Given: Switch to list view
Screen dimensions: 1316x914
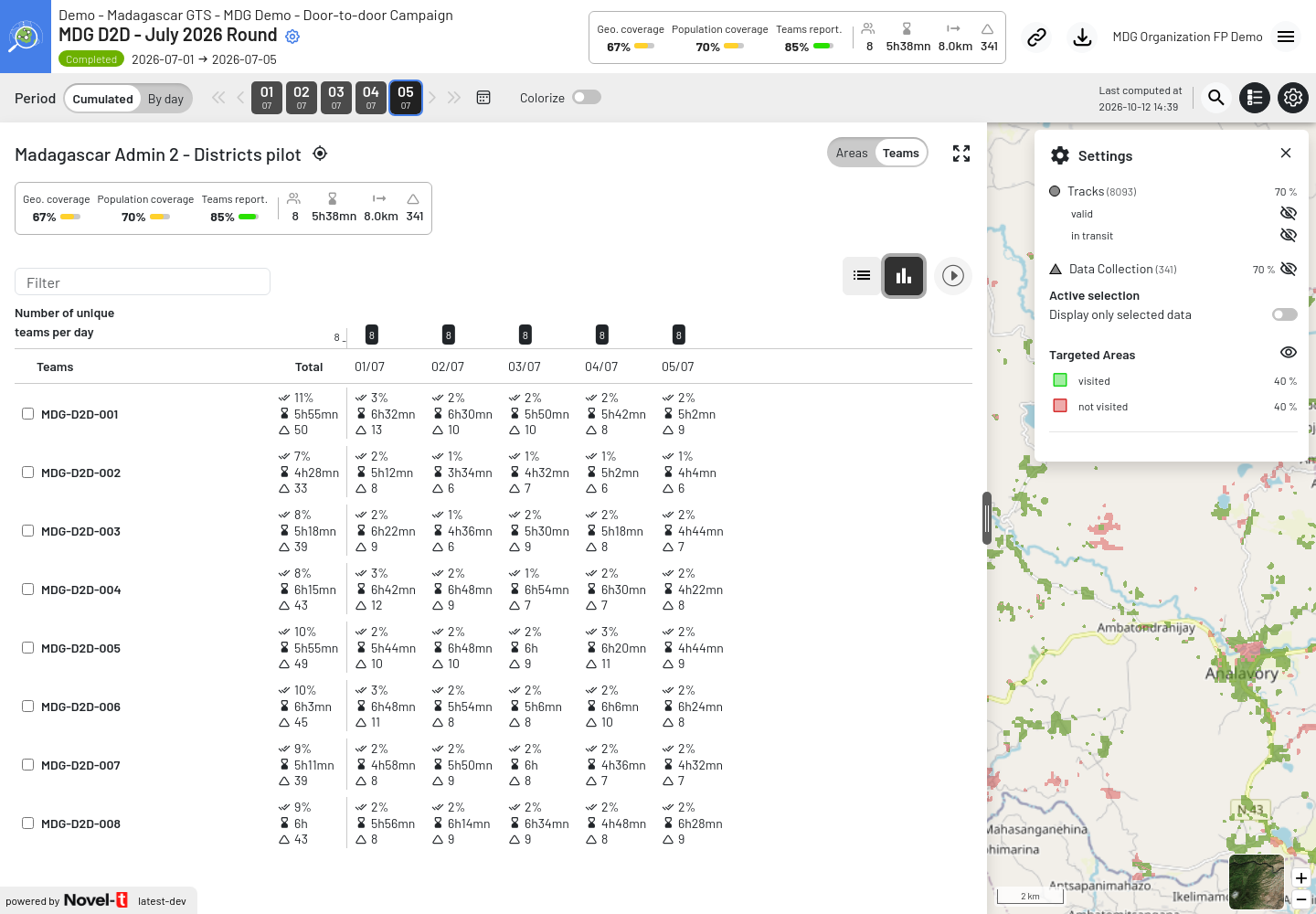Looking at the screenshot, I should pyautogui.click(x=862, y=275).
